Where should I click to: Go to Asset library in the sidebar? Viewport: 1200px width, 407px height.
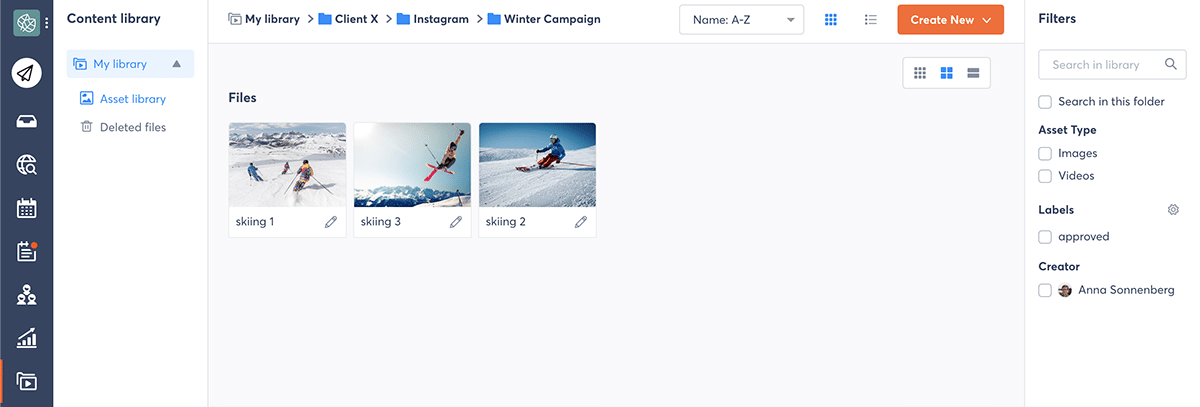(x=132, y=99)
